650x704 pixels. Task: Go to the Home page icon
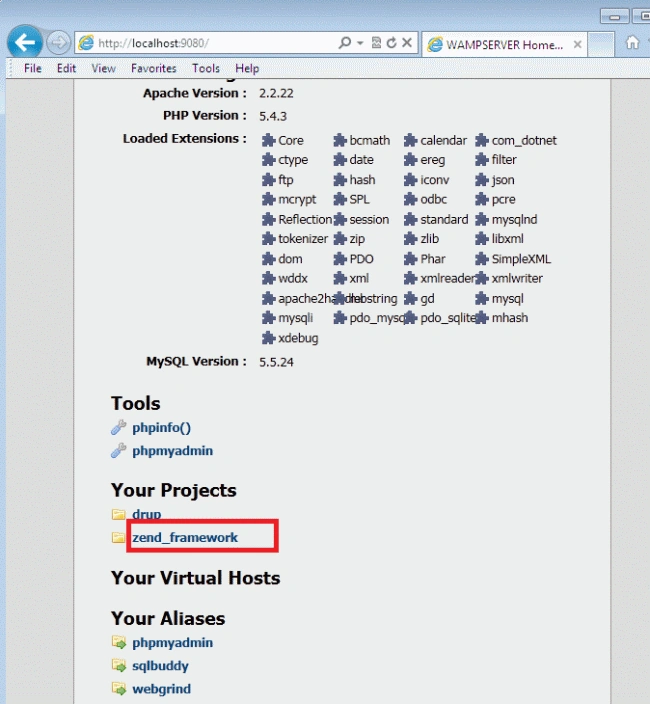coord(632,43)
